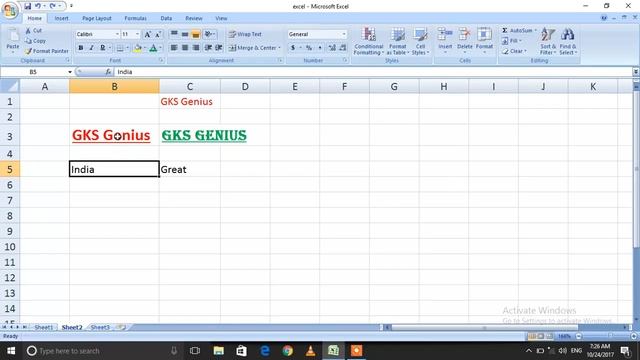Center text horizontally in cell

click(185, 48)
